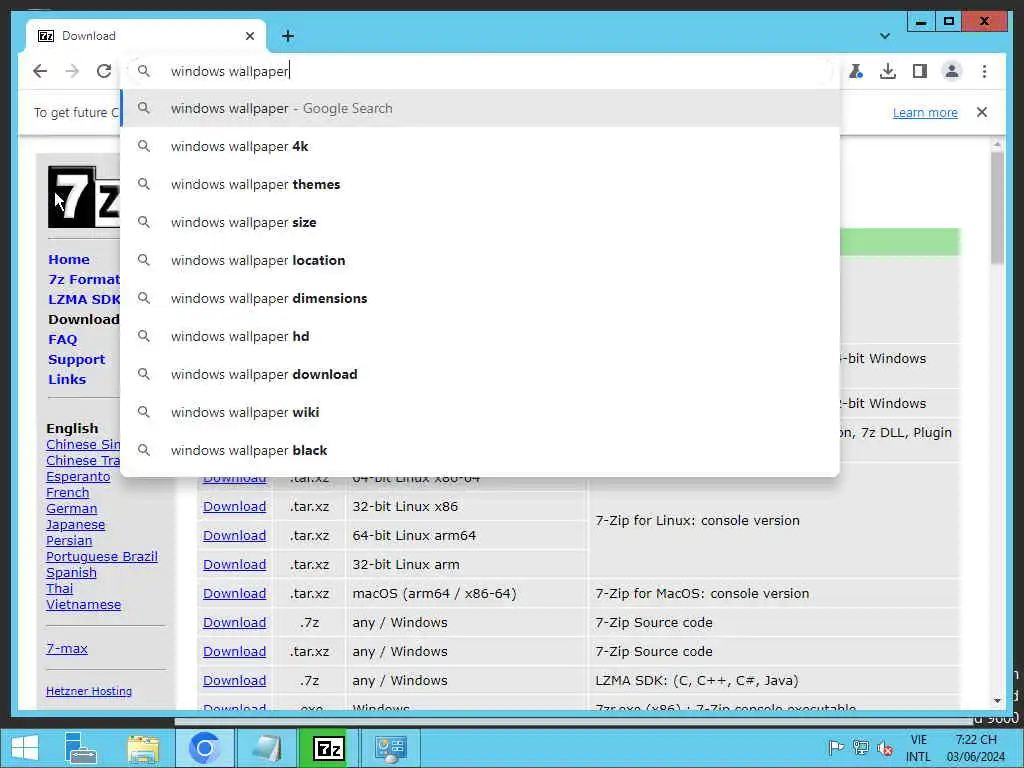Select suggestion 'windows wallpaper themes'

click(480, 184)
